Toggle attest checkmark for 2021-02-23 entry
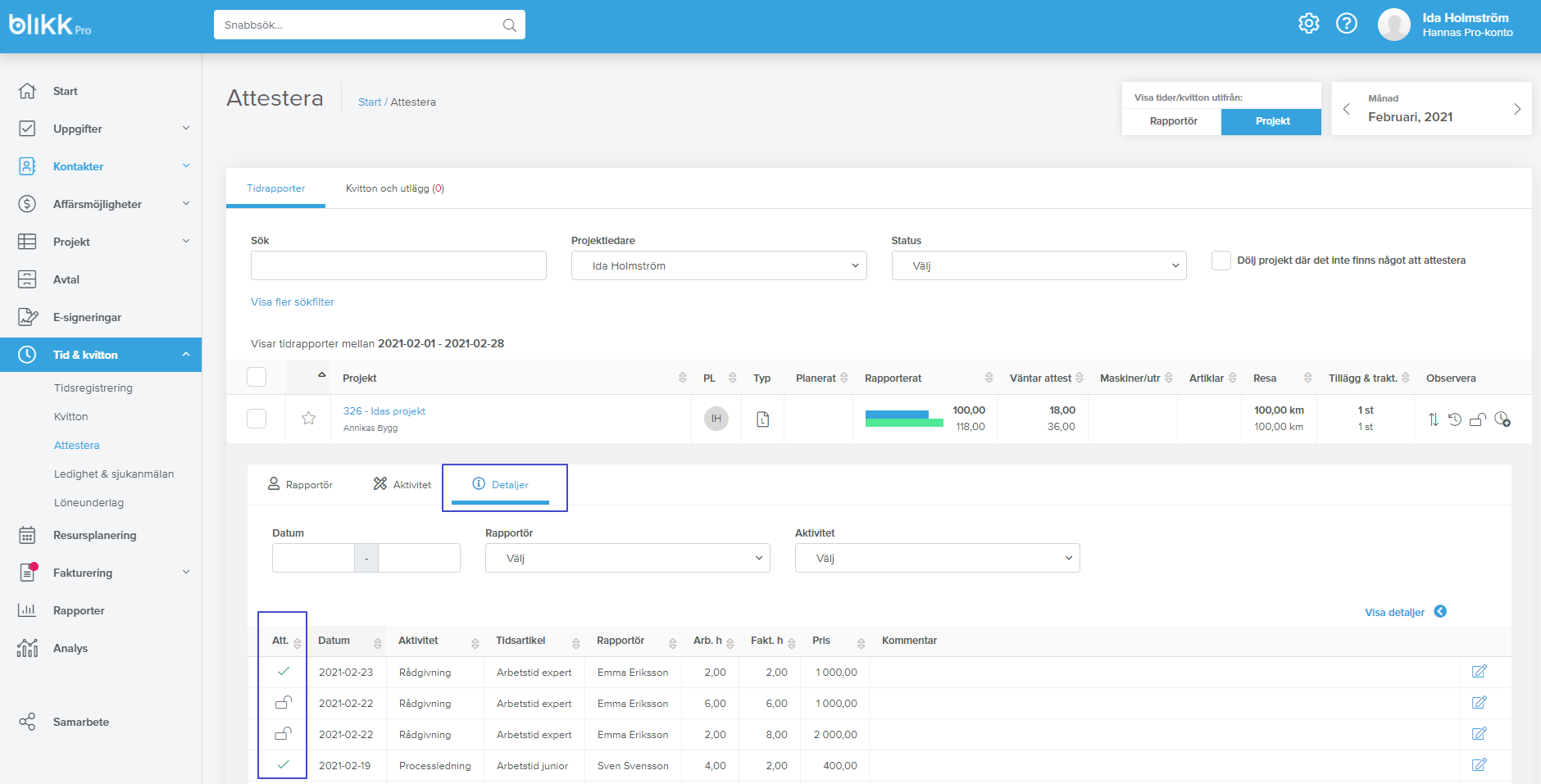1541x784 pixels. (284, 671)
